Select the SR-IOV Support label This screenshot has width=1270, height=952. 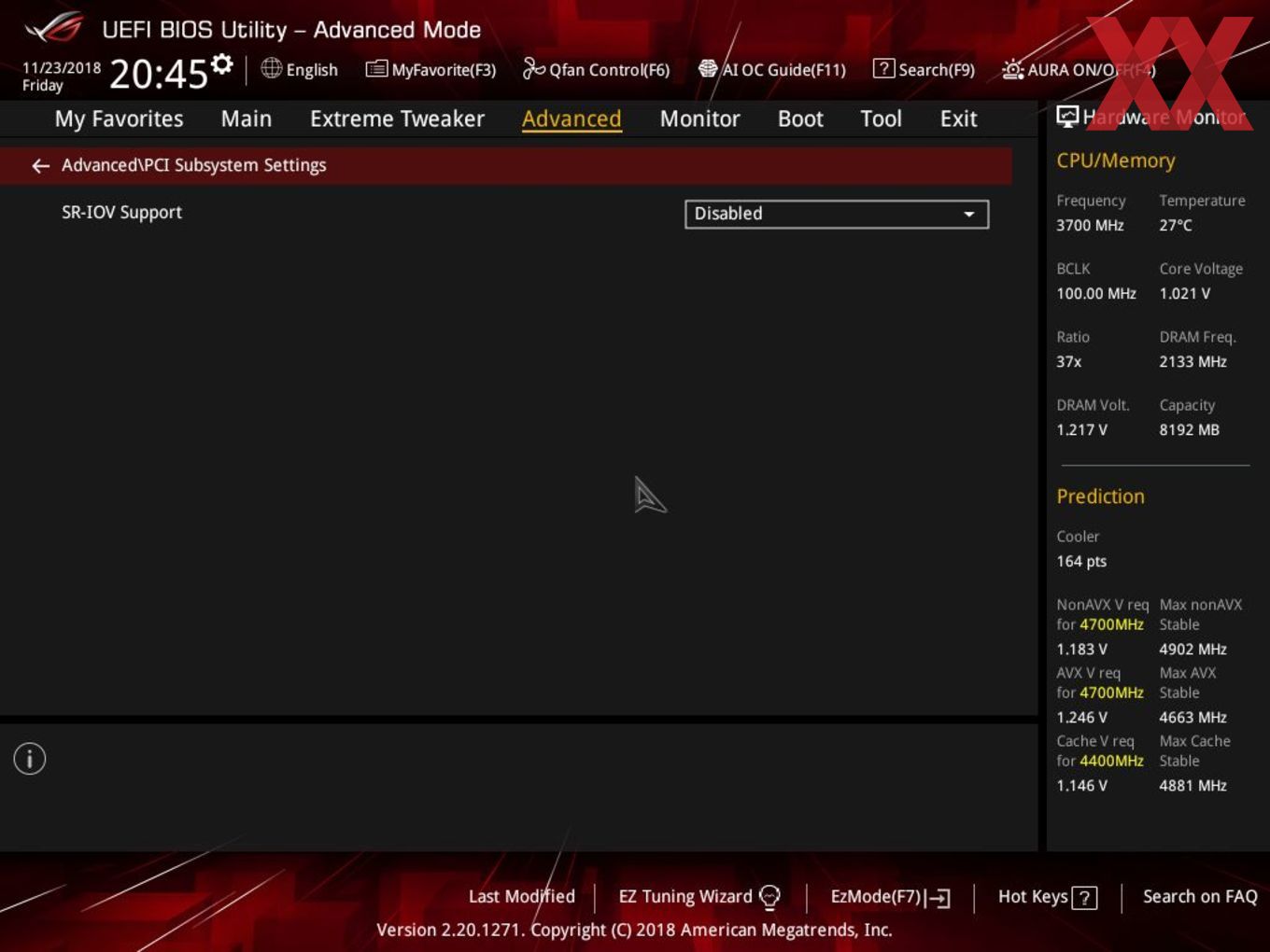coord(121,213)
